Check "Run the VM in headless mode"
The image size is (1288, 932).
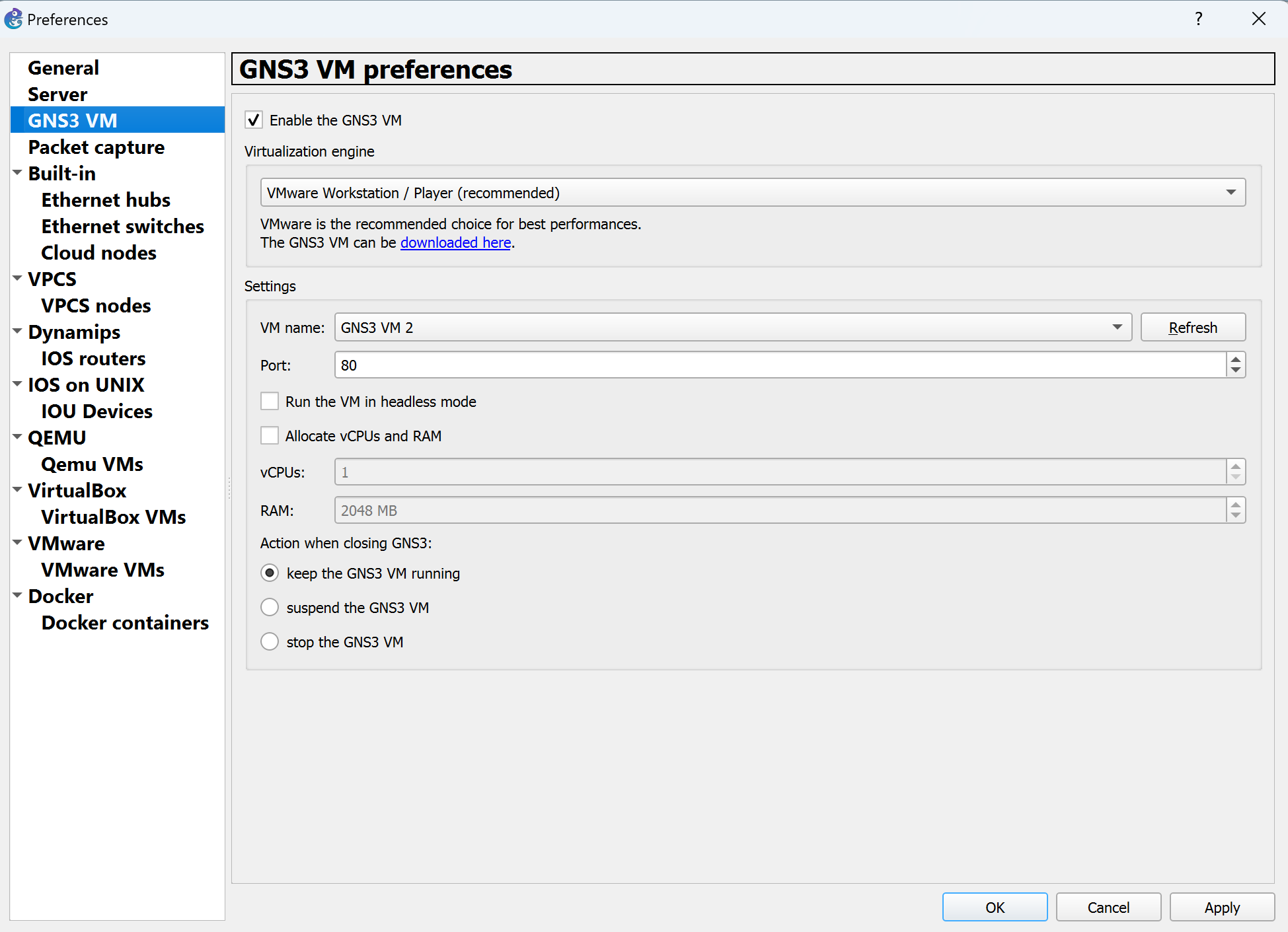pos(270,401)
